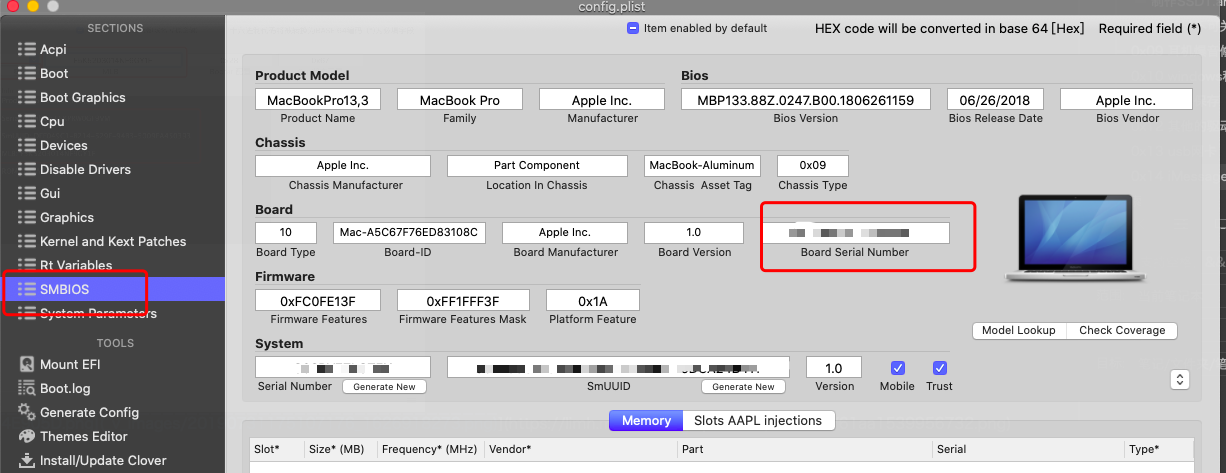
Task: Click the Item enabled by default indicator
Action: [x=633, y=28]
